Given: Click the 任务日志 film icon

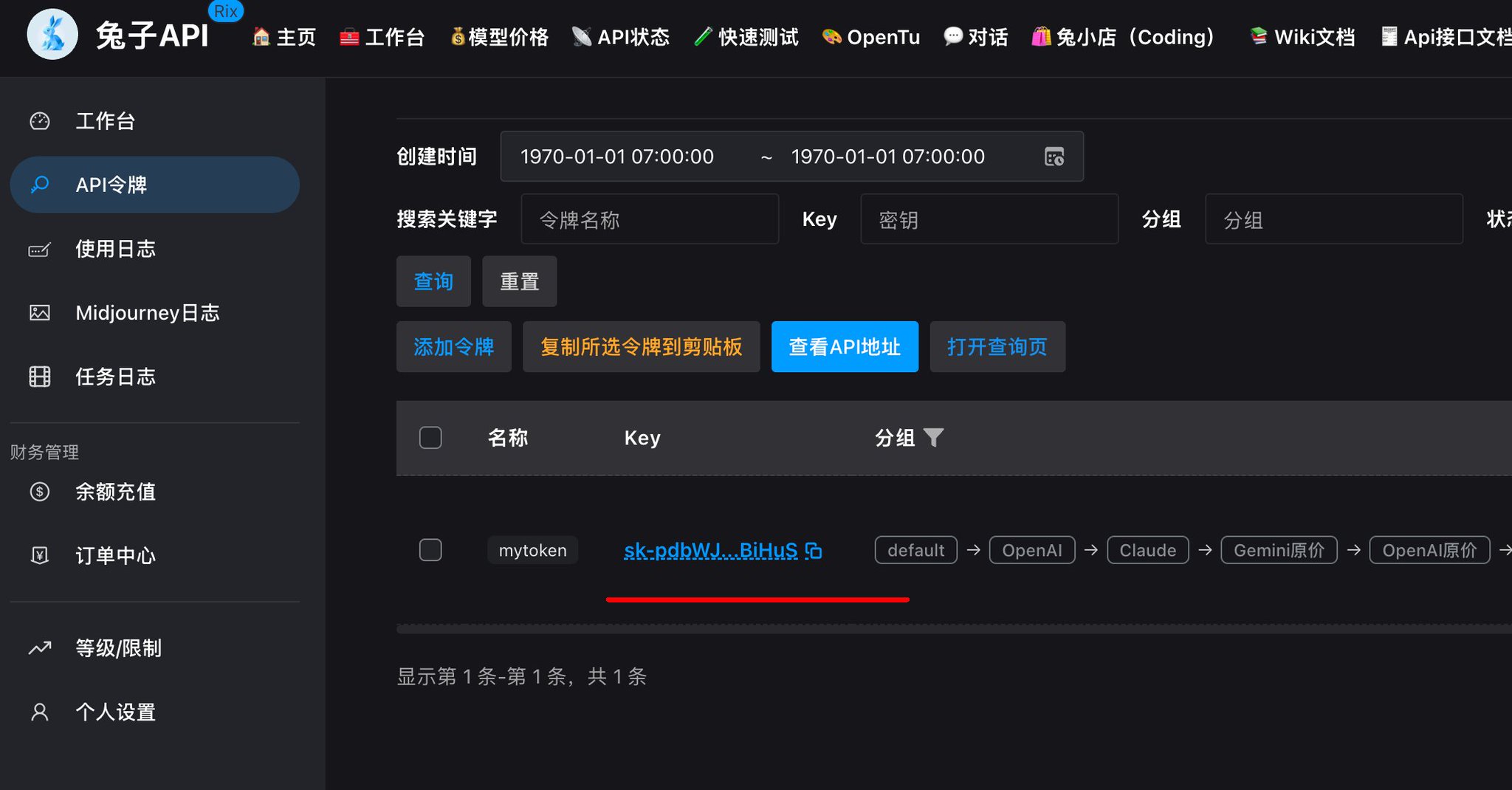Looking at the screenshot, I should click(x=40, y=377).
